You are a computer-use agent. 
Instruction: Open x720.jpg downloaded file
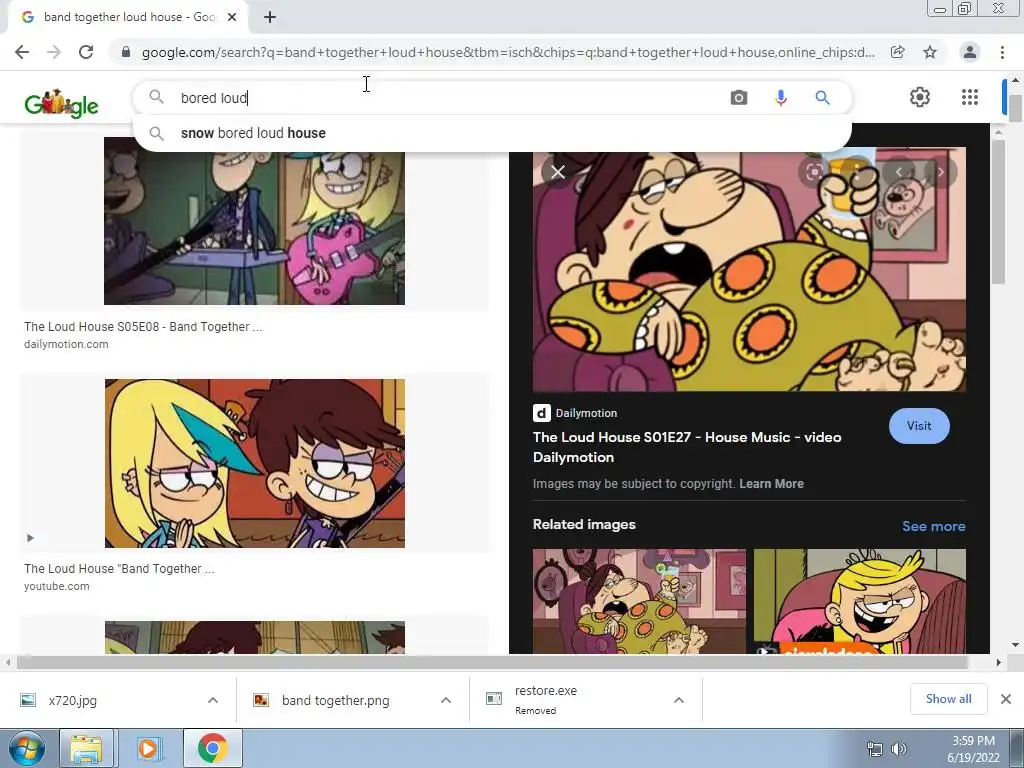pyautogui.click(x=72, y=701)
